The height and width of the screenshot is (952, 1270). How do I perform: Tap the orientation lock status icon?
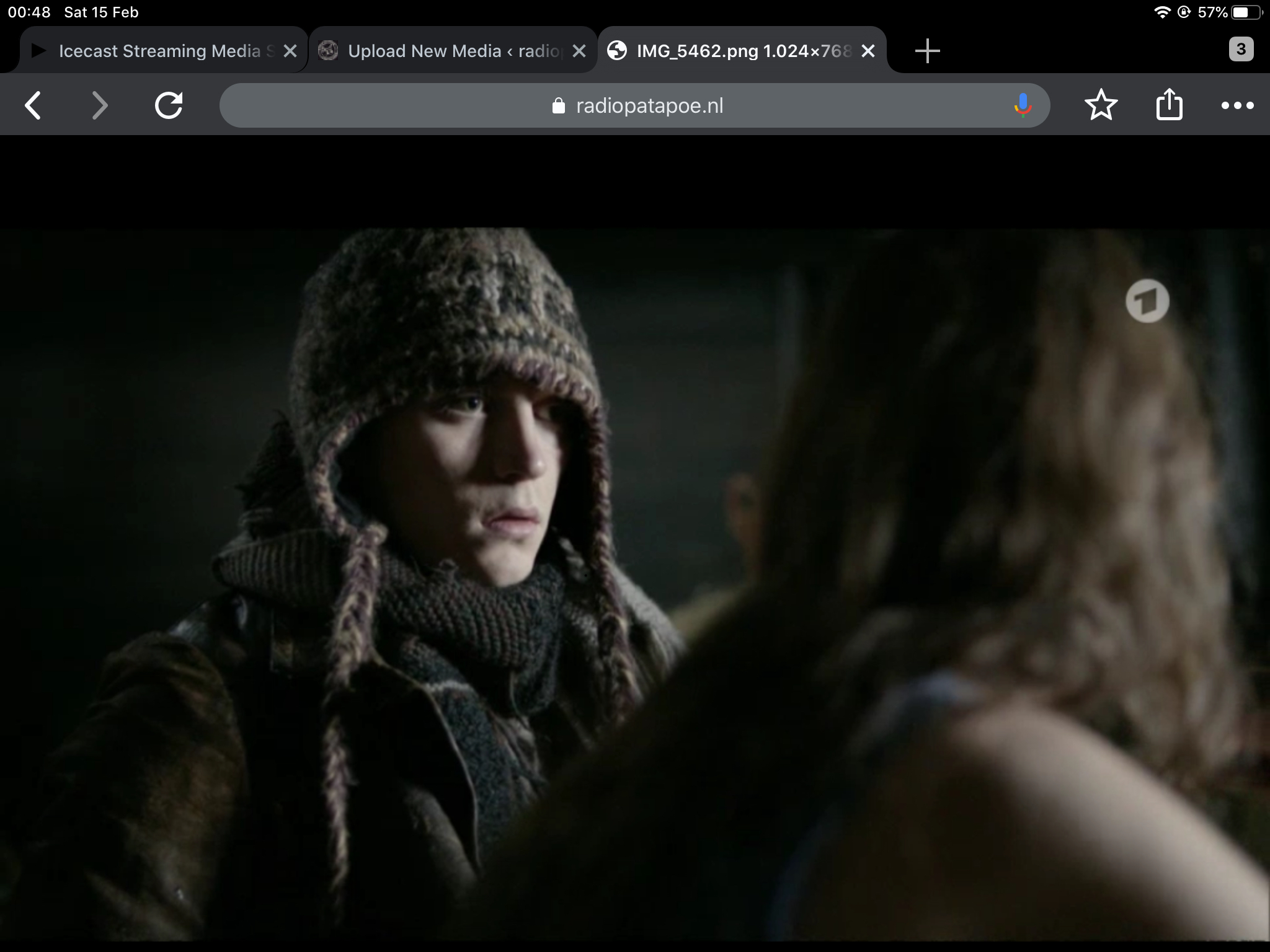pyautogui.click(x=1183, y=12)
